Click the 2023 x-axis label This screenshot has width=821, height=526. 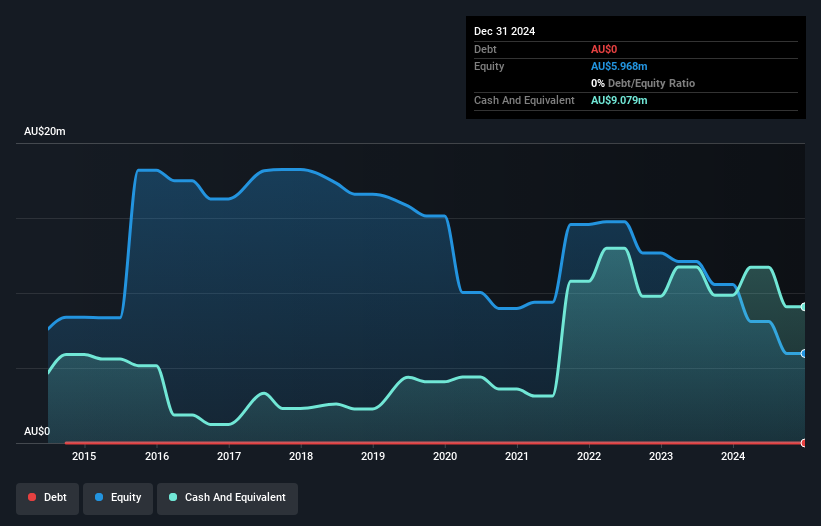coord(661,456)
